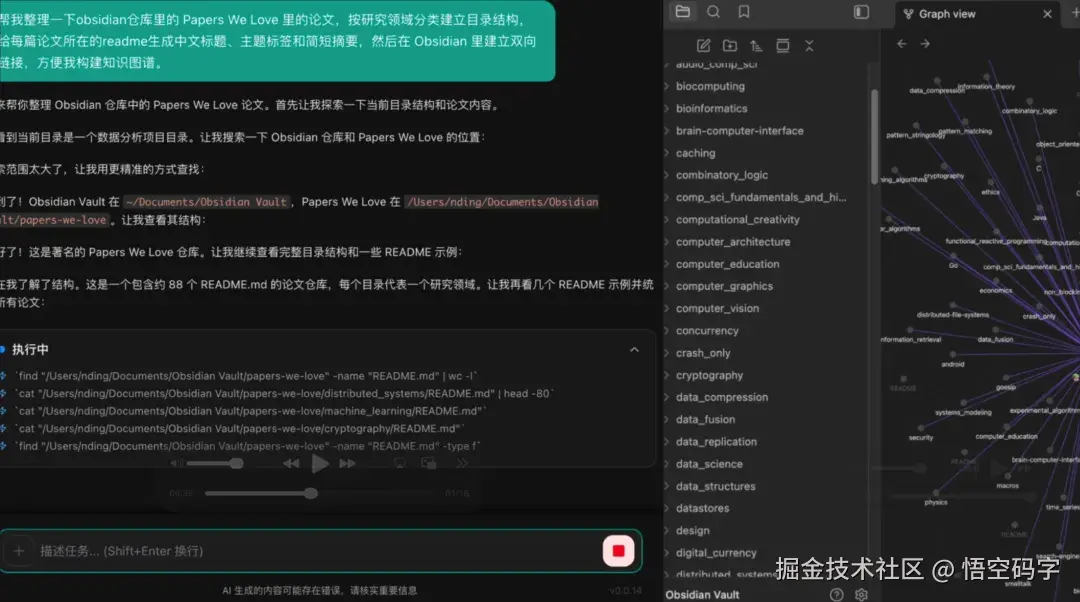This screenshot has height=602, width=1080.
Task: Create a new folder in the vault
Action: [x=731, y=45]
